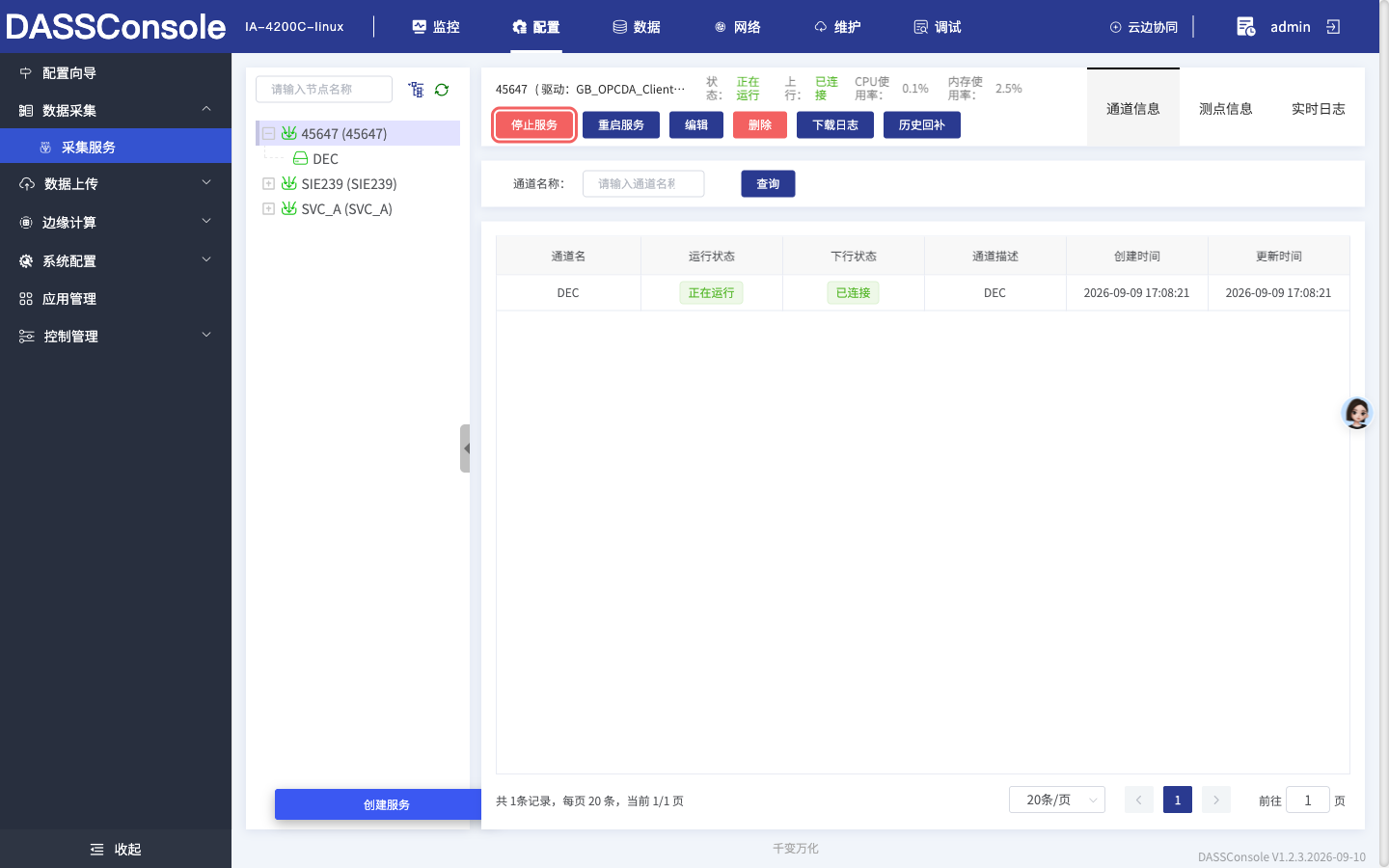
Task: Expand the 系统配置 sidebar section
Action: coord(206,260)
